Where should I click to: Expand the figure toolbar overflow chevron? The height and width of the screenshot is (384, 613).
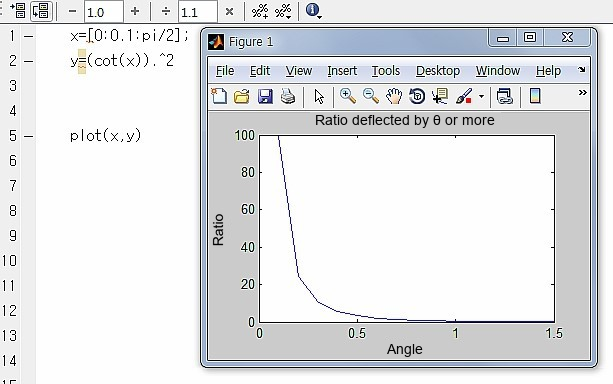583,93
